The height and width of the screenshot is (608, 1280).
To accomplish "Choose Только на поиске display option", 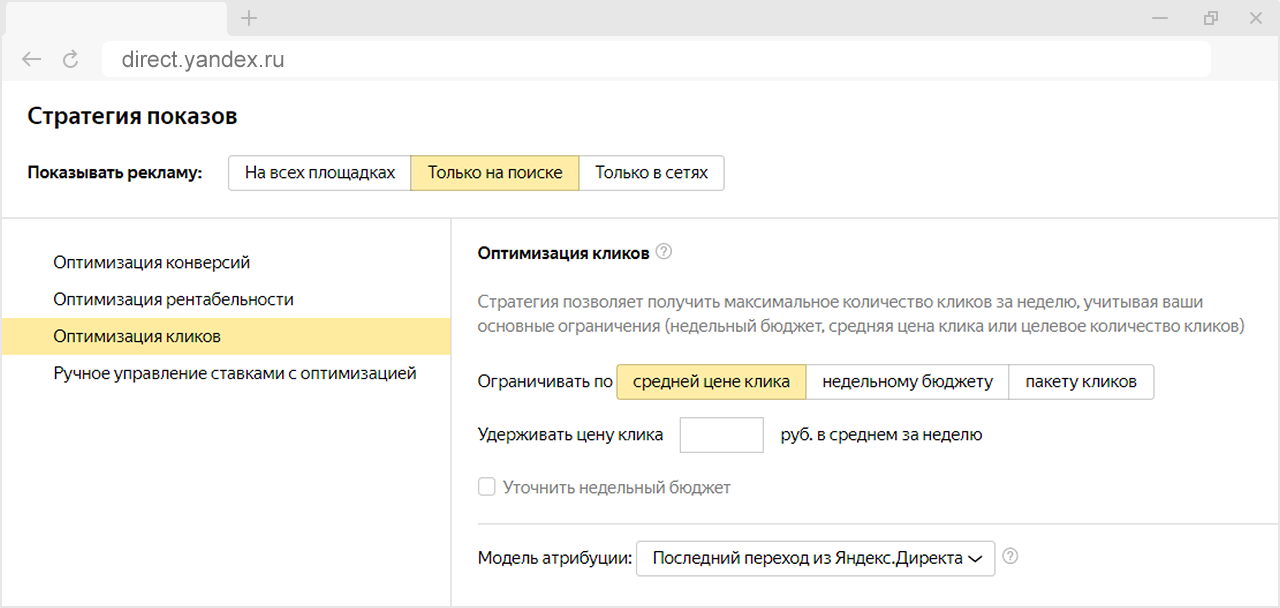I will (x=494, y=172).
